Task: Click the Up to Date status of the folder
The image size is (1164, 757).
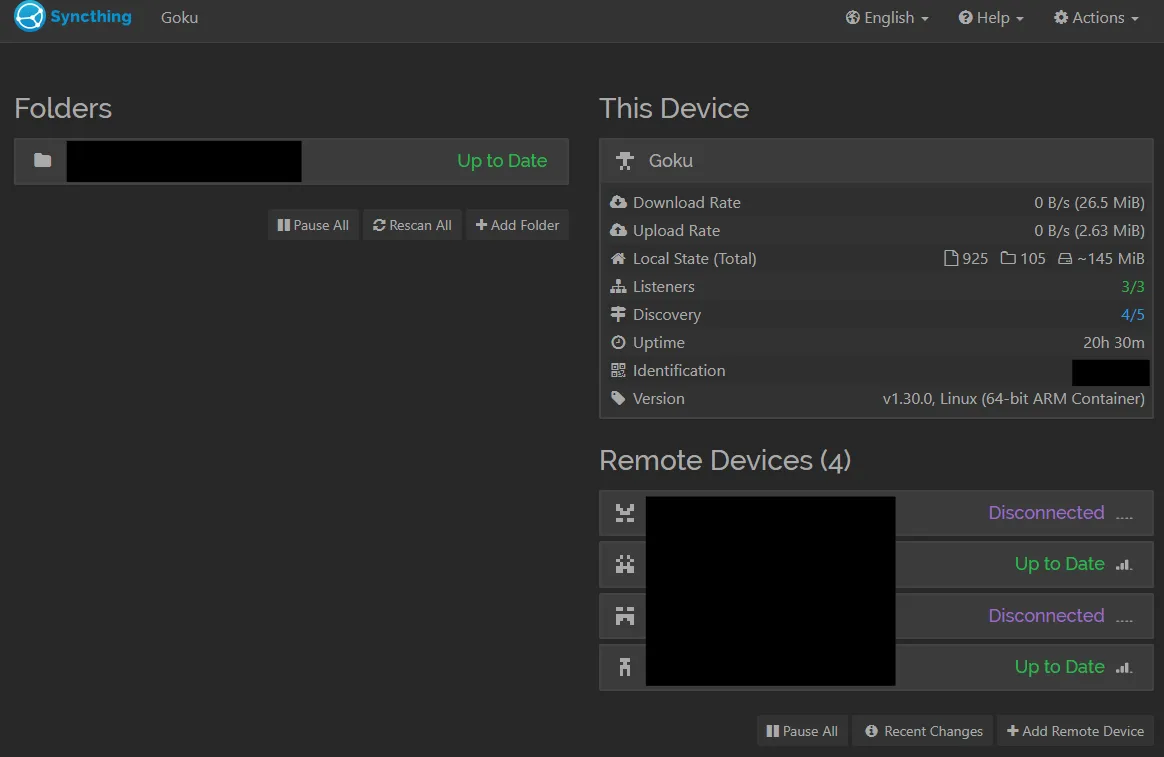Action: coord(501,160)
